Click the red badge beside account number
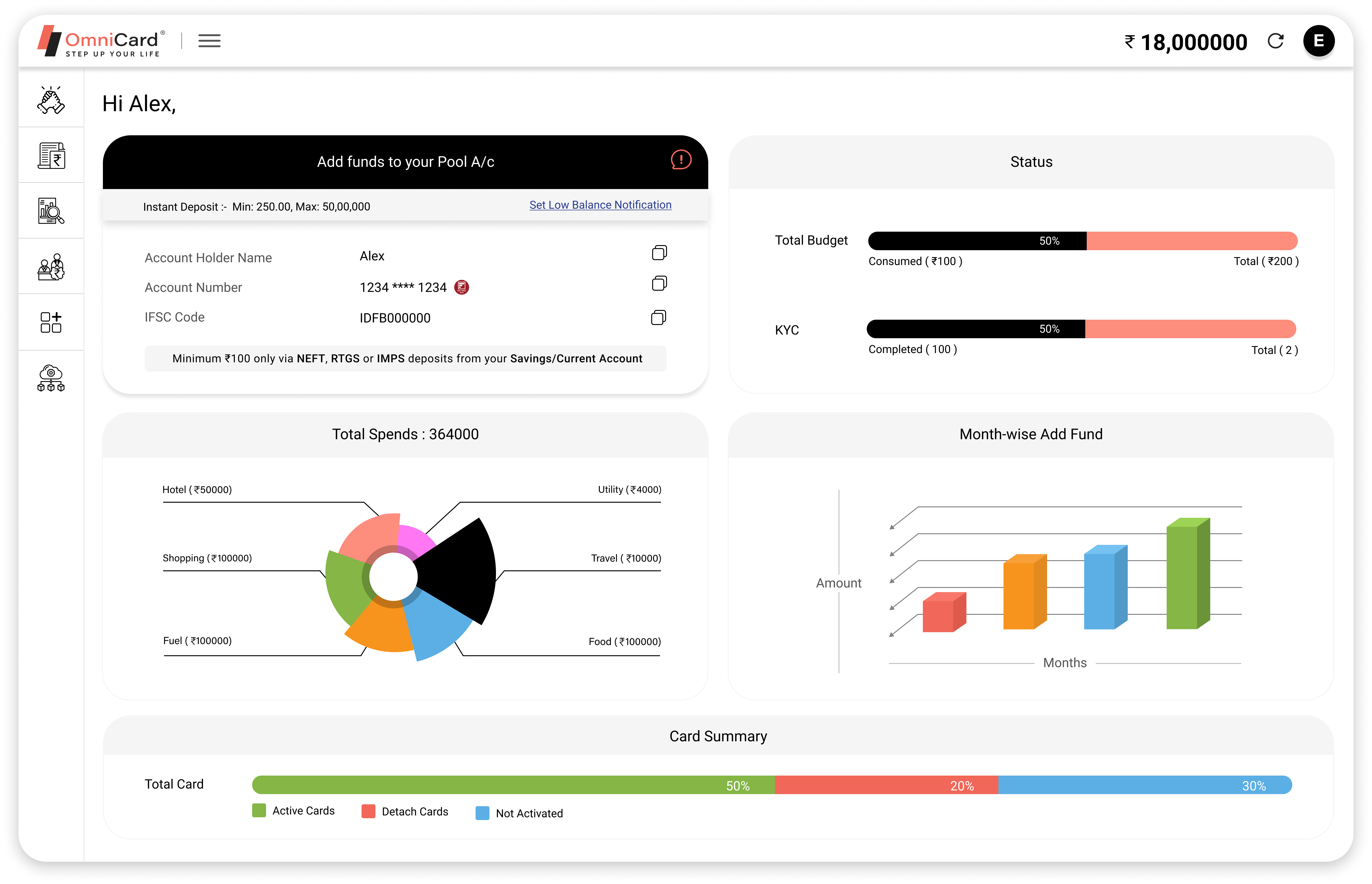The width and height of the screenshot is (1372, 884). tap(461, 287)
